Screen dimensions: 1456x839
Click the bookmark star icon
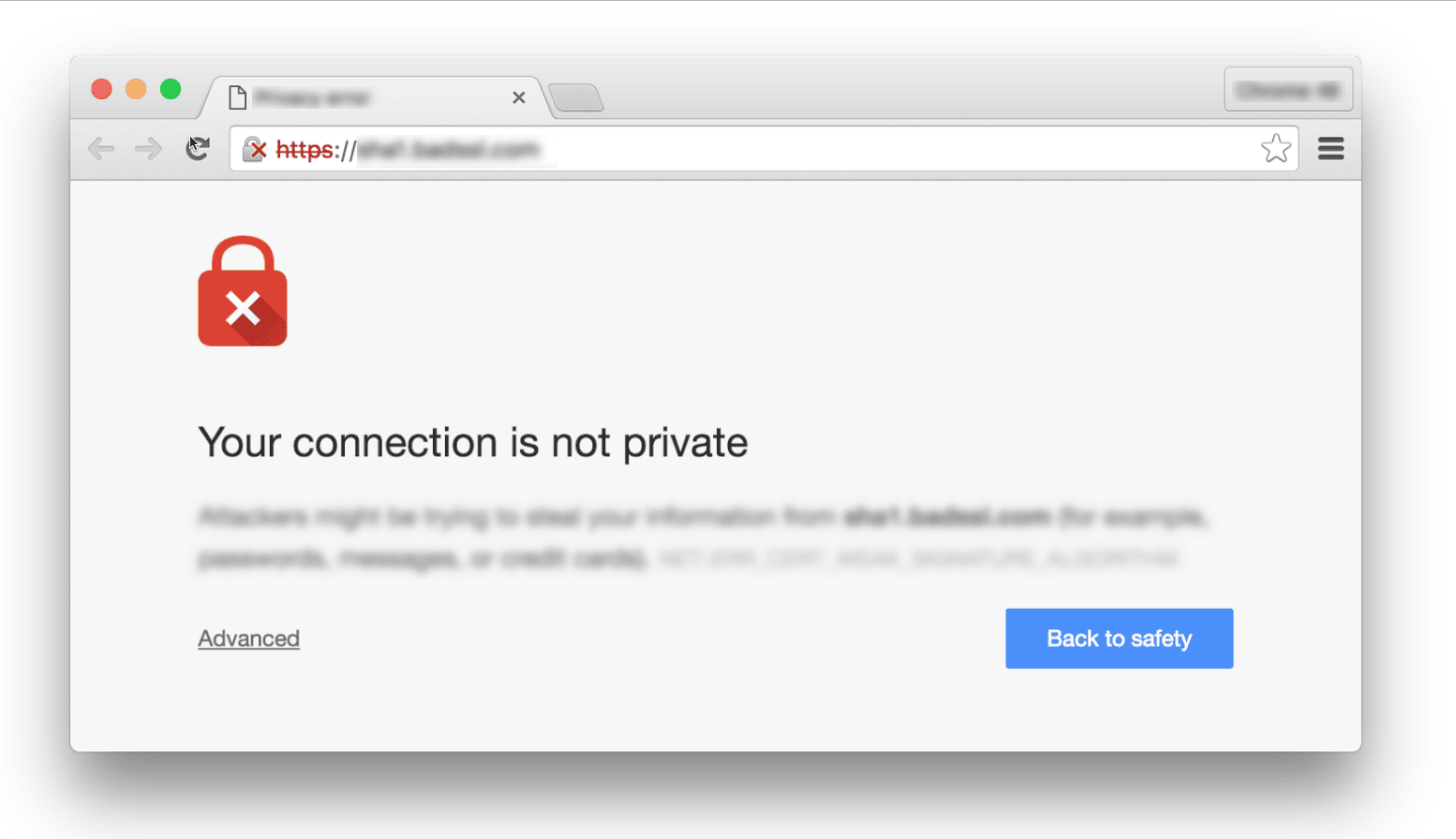tap(1276, 149)
